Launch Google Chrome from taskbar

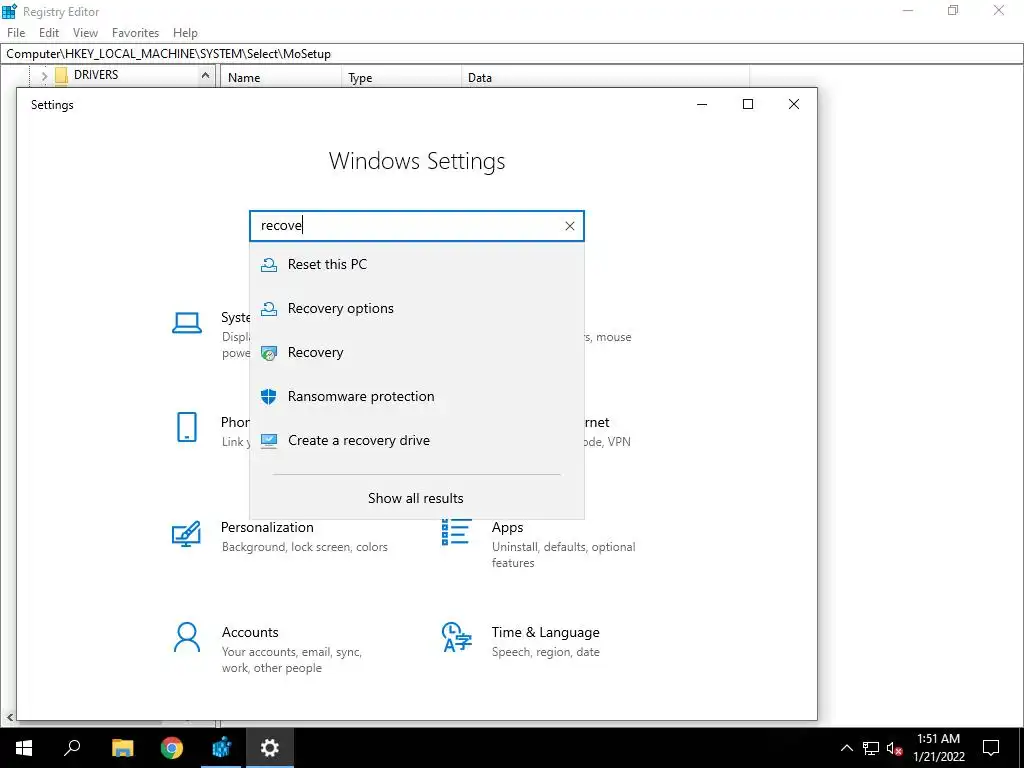point(172,748)
